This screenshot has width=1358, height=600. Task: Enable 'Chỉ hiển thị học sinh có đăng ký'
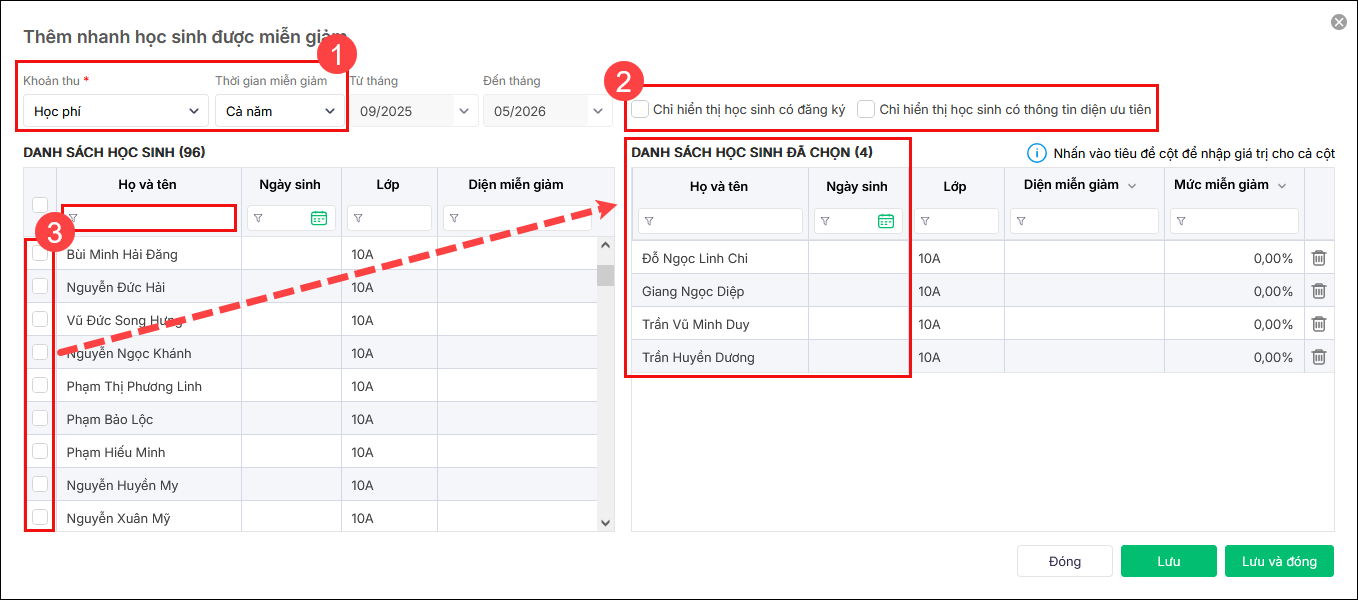(640, 109)
